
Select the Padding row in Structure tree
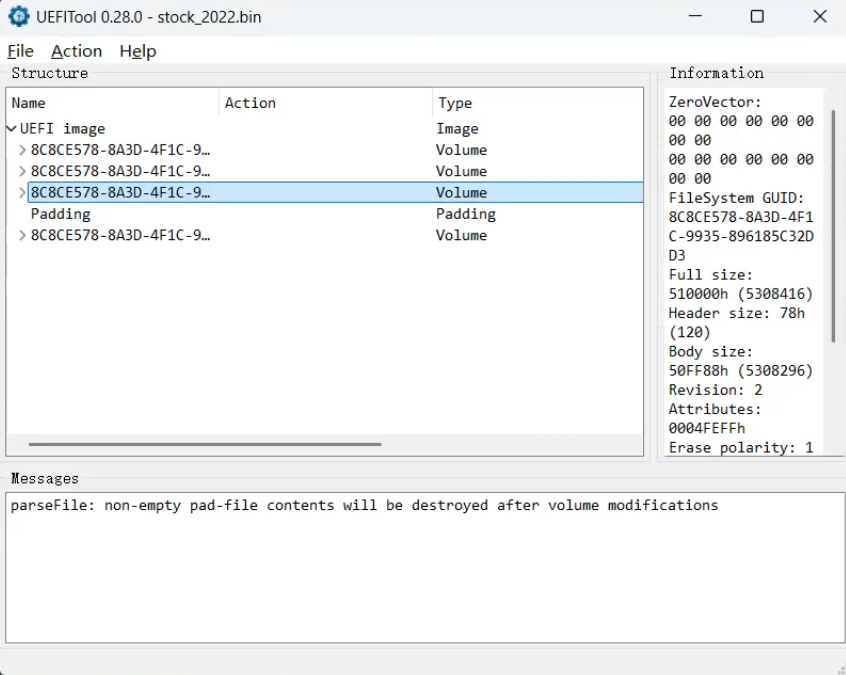325,214
